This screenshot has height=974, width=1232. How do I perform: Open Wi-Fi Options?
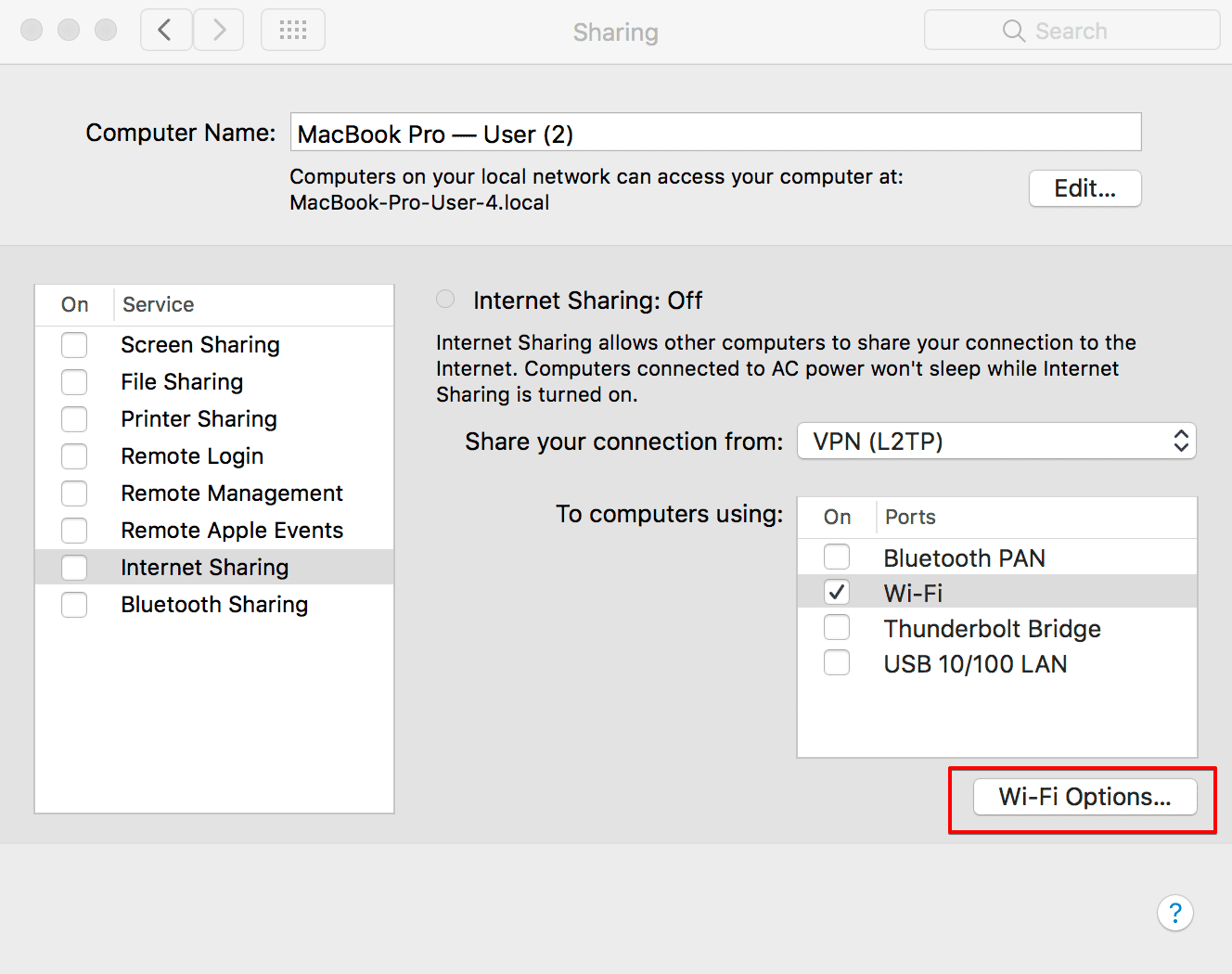point(1084,797)
